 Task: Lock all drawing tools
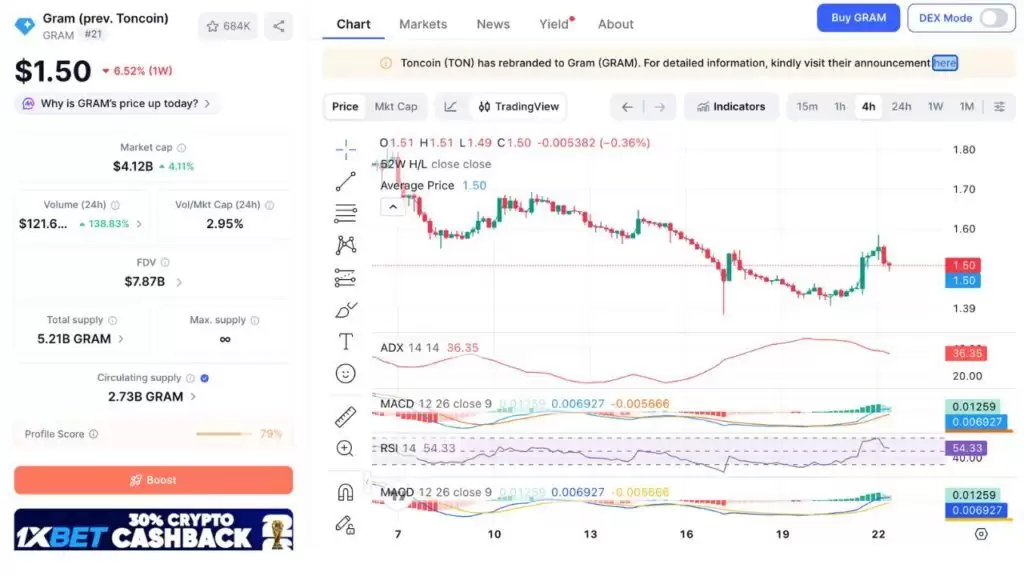click(345, 524)
